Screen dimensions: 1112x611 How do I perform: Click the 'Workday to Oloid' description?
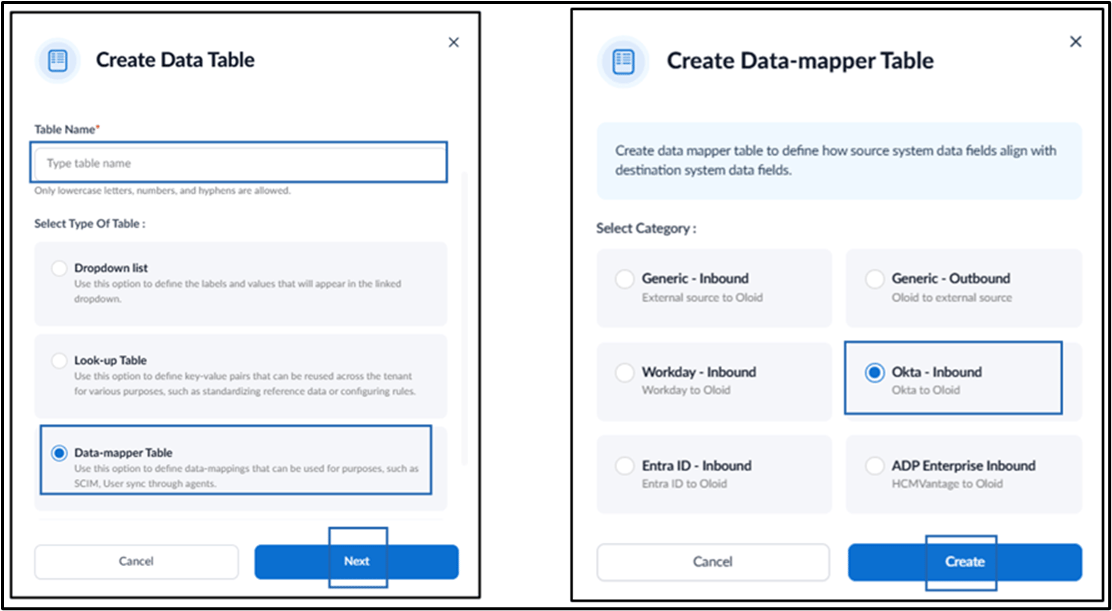pos(686,391)
